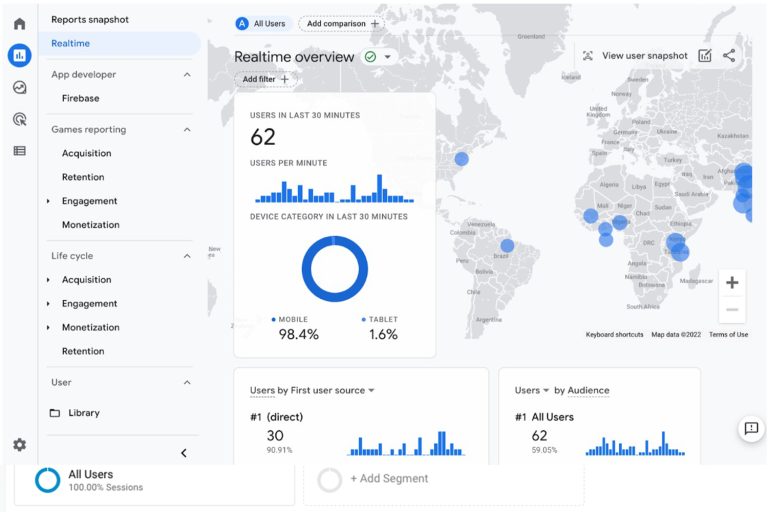Select Reports snapshot in the sidebar
Image resolution: width=768 pixels, height=512 pixels.
[90, 20]
